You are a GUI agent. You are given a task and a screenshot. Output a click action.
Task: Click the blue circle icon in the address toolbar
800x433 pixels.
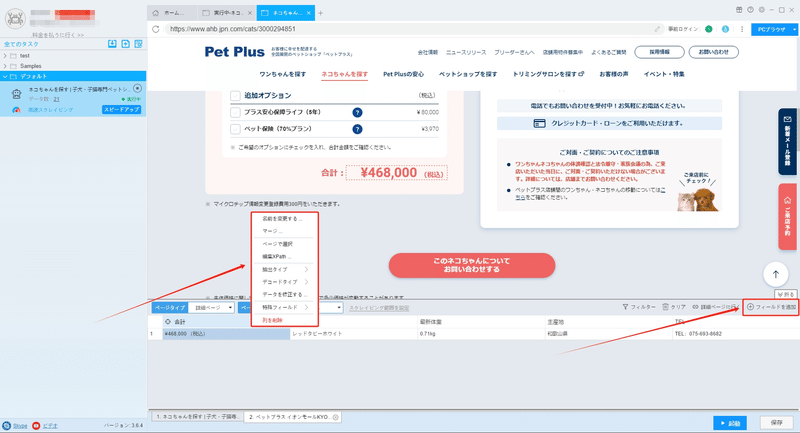[725, 29]
